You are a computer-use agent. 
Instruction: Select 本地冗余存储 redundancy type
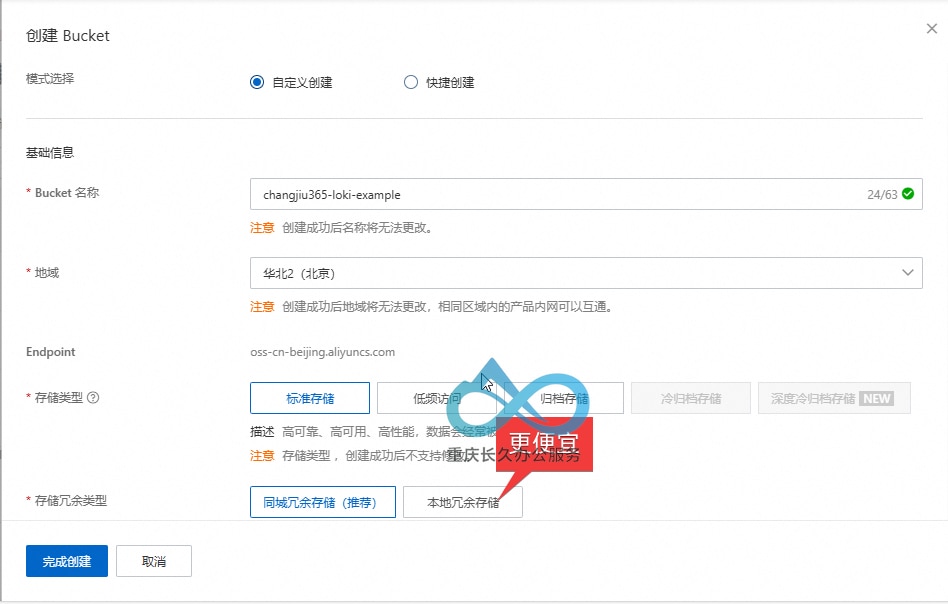pyautogui.click(x=463, y=502)
